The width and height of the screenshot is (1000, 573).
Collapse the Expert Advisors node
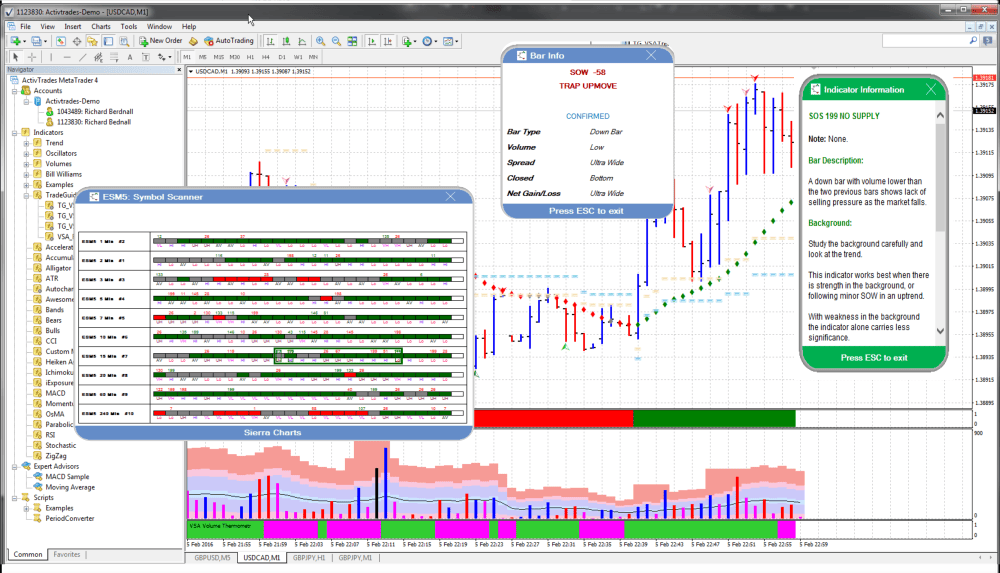coord(15,466)
